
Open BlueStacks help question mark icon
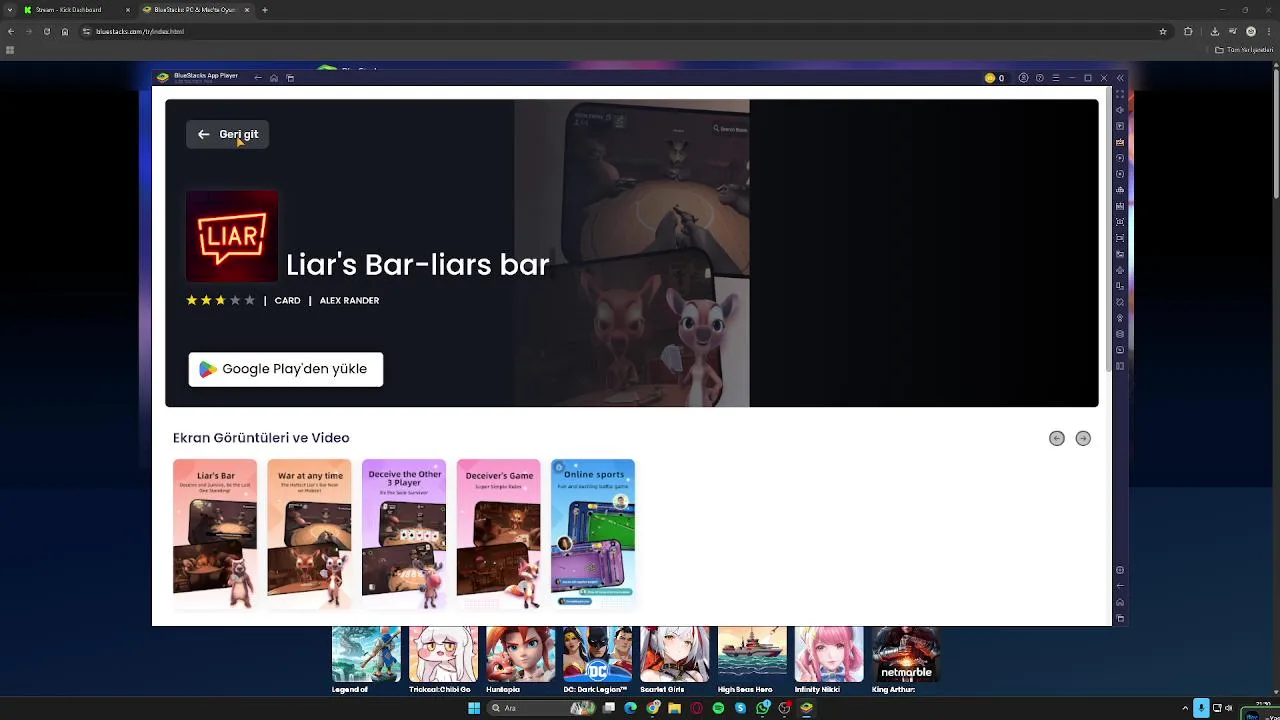[x=1040, y=78]
